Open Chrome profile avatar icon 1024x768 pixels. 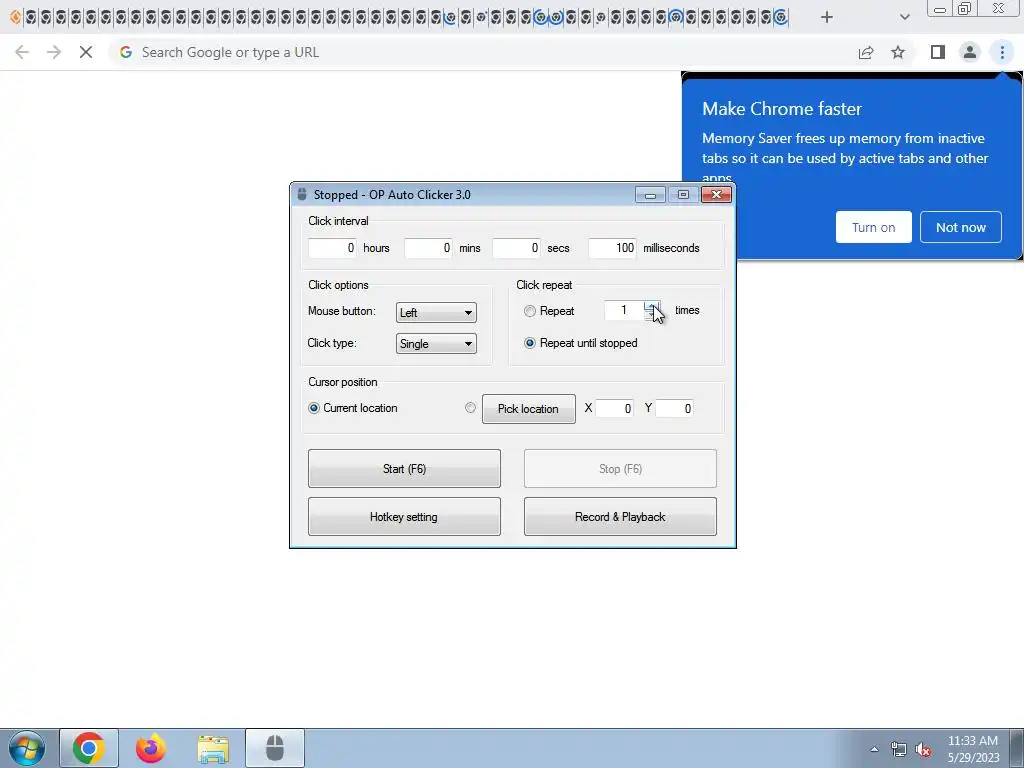click(x=970, y=52)
